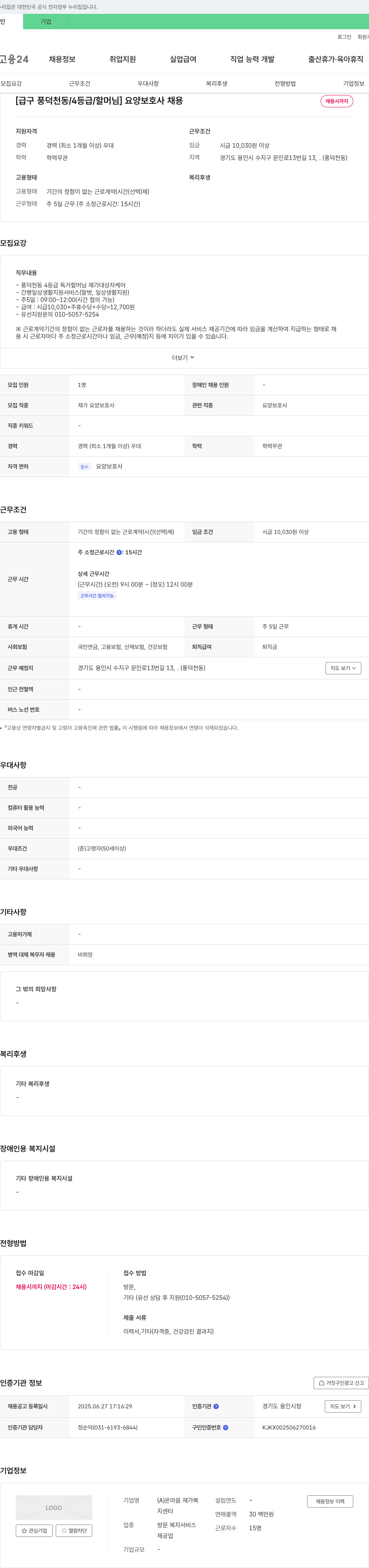Jump to the 복리후생 section tab
The width and height of the screenshot is (369, 1568).
click(216, 83)
